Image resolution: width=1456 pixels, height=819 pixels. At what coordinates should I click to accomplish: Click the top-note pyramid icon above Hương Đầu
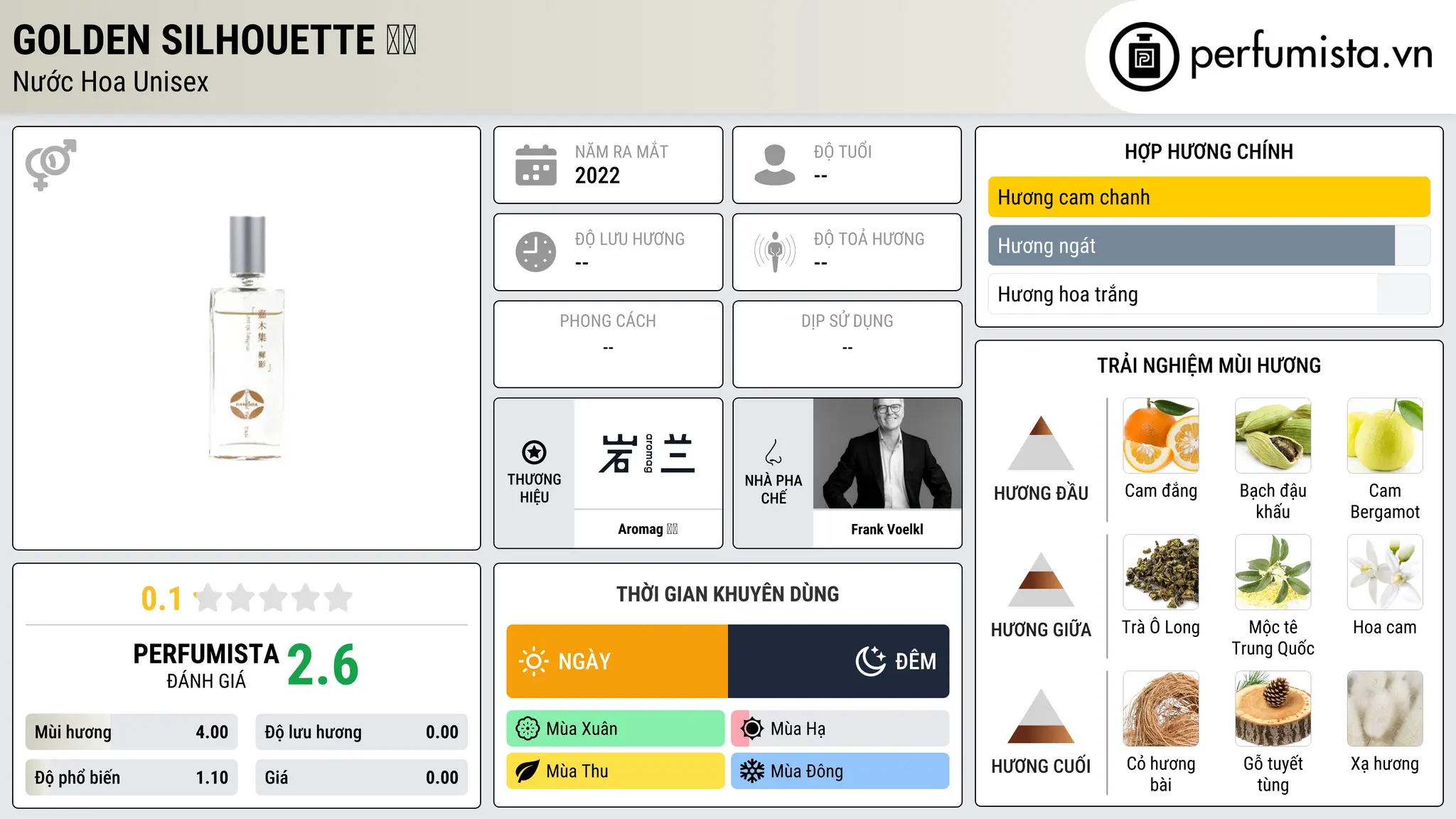click(1042, 443)
